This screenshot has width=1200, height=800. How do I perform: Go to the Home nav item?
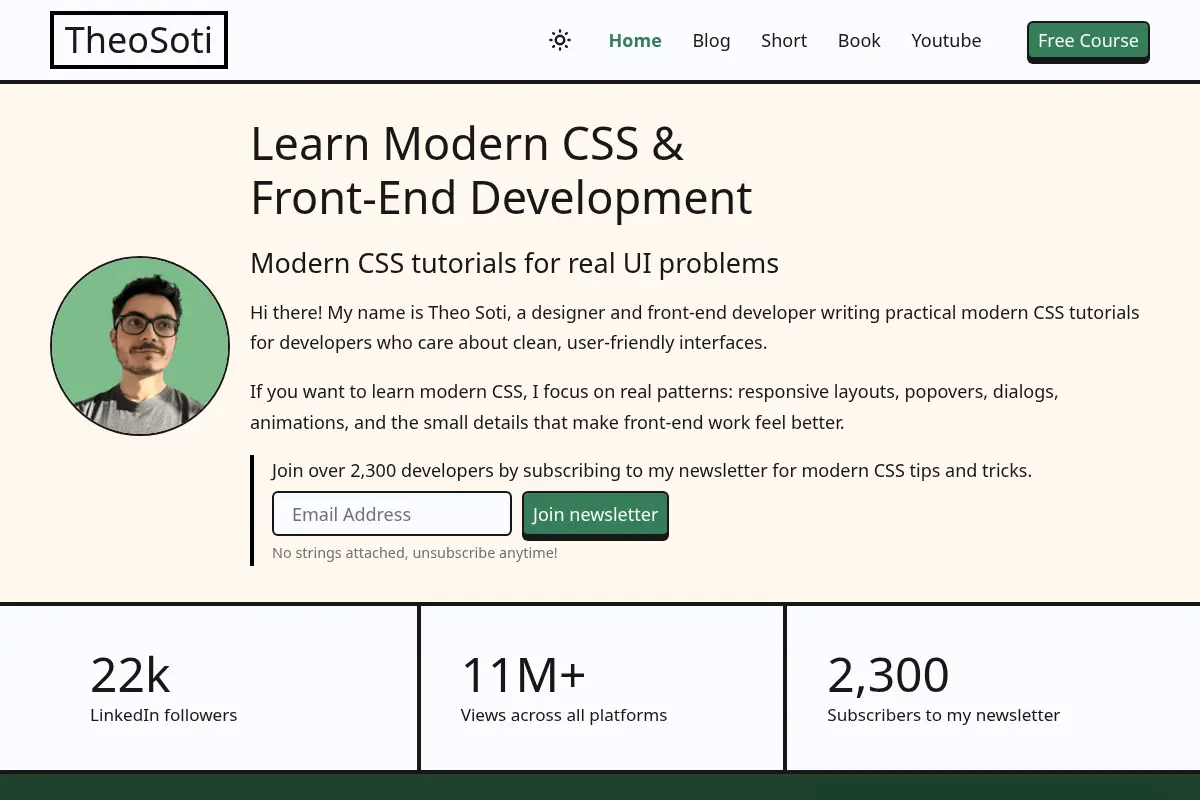pyautogui.click(x=635, y=40)
